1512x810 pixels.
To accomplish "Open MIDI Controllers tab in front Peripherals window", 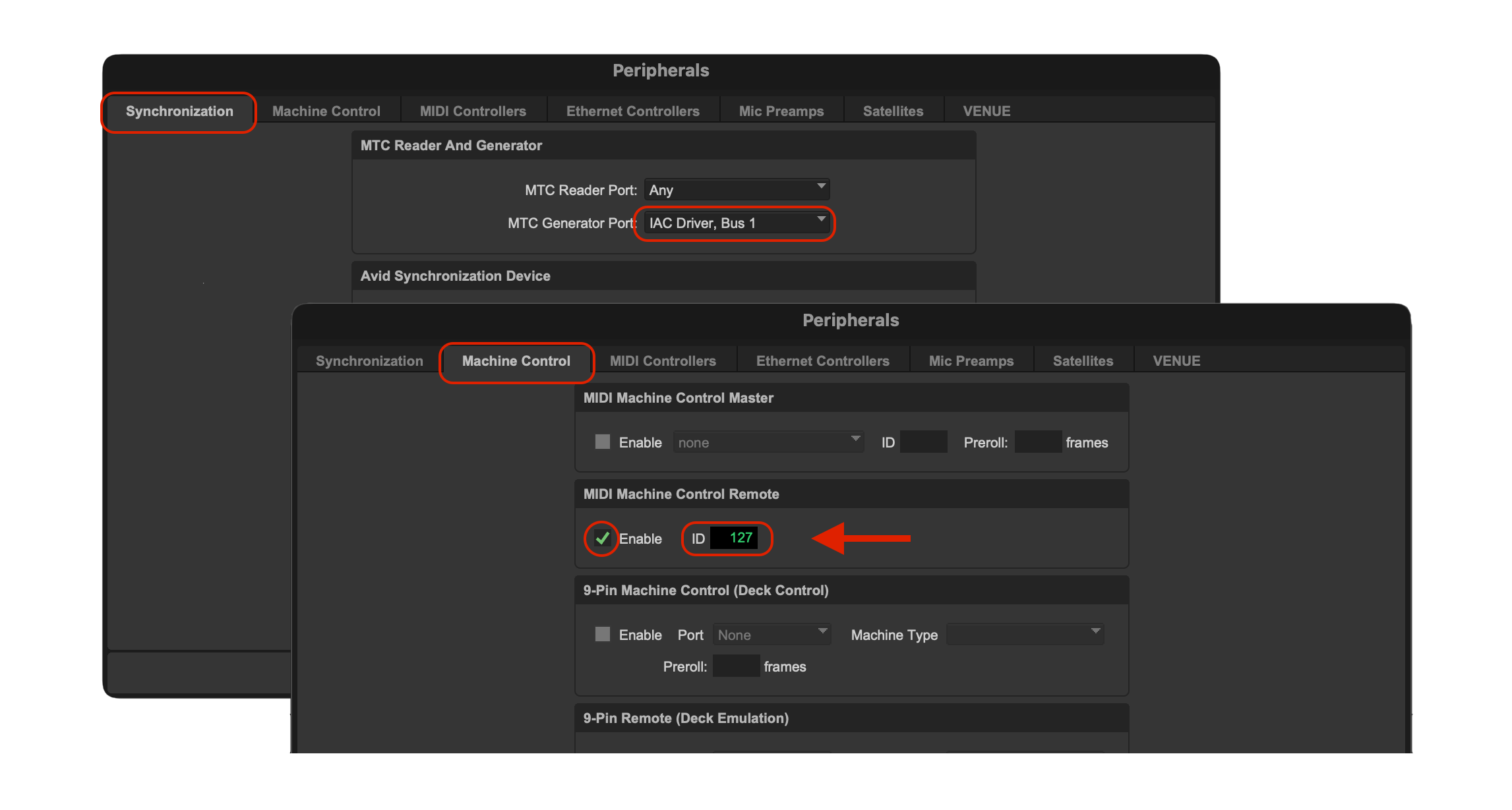I will click(x=663, y=361).
